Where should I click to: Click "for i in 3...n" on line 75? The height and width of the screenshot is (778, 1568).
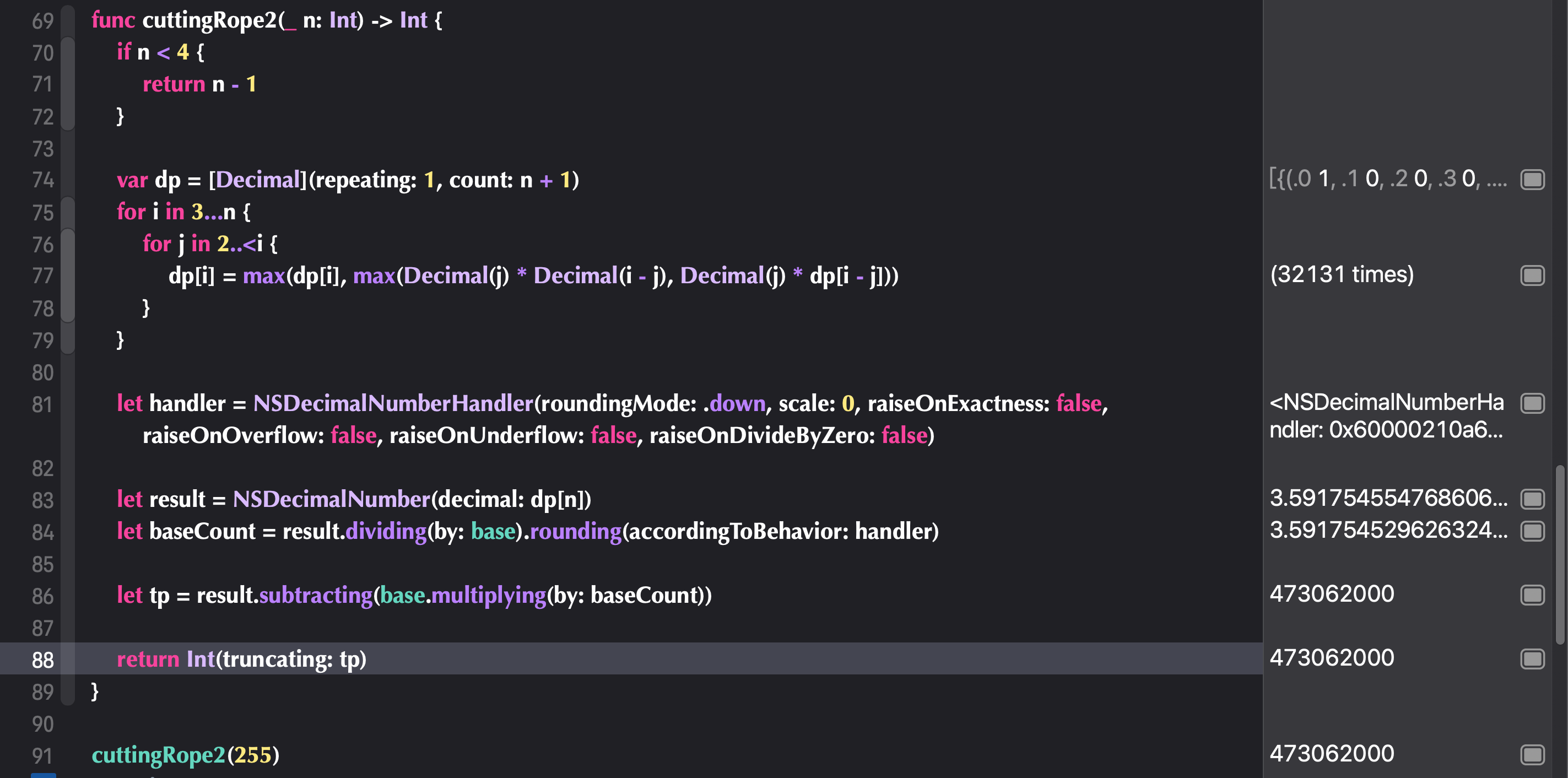(x=176, y=212)
